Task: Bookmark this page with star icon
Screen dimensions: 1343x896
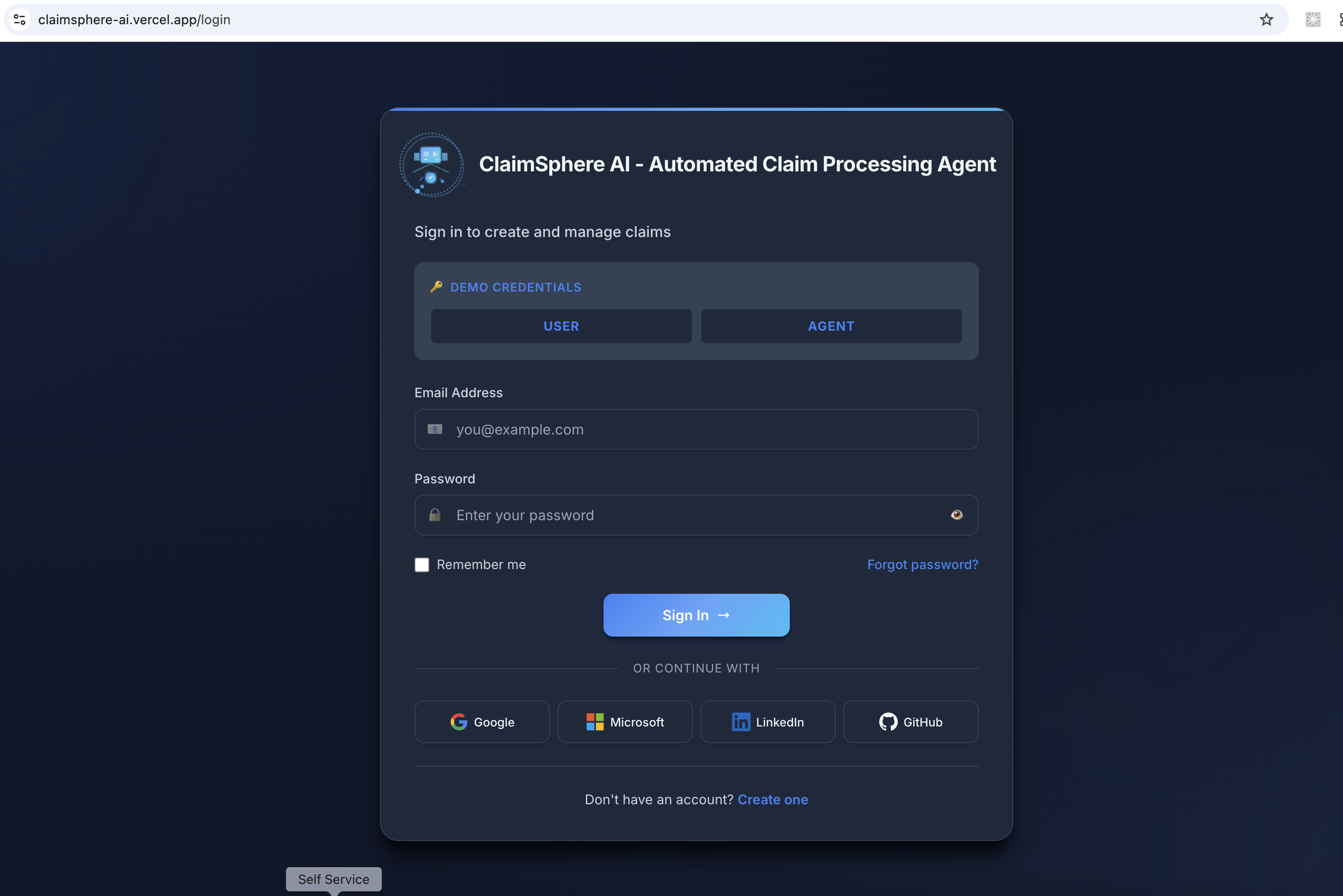Action: [1266, 20]
